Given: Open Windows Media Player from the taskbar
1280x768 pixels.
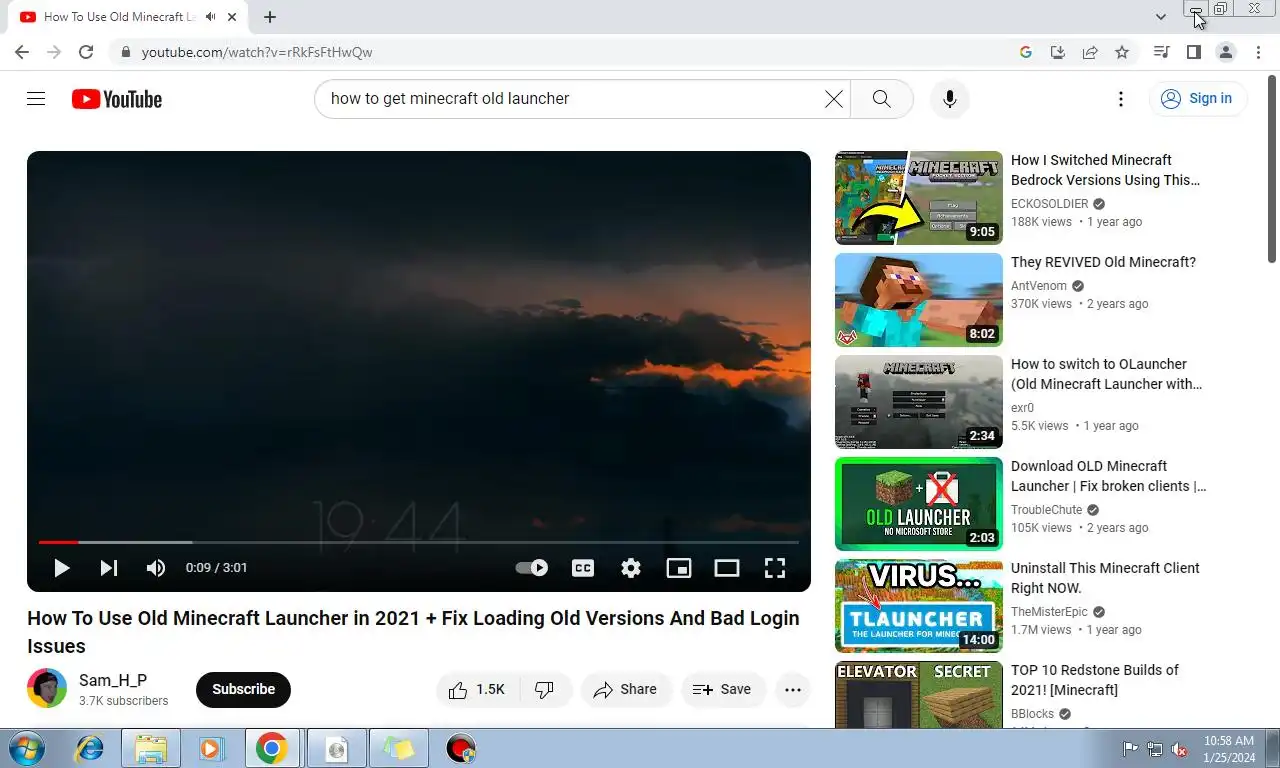Looking at the screenshot, I should [x=211, y=748].
